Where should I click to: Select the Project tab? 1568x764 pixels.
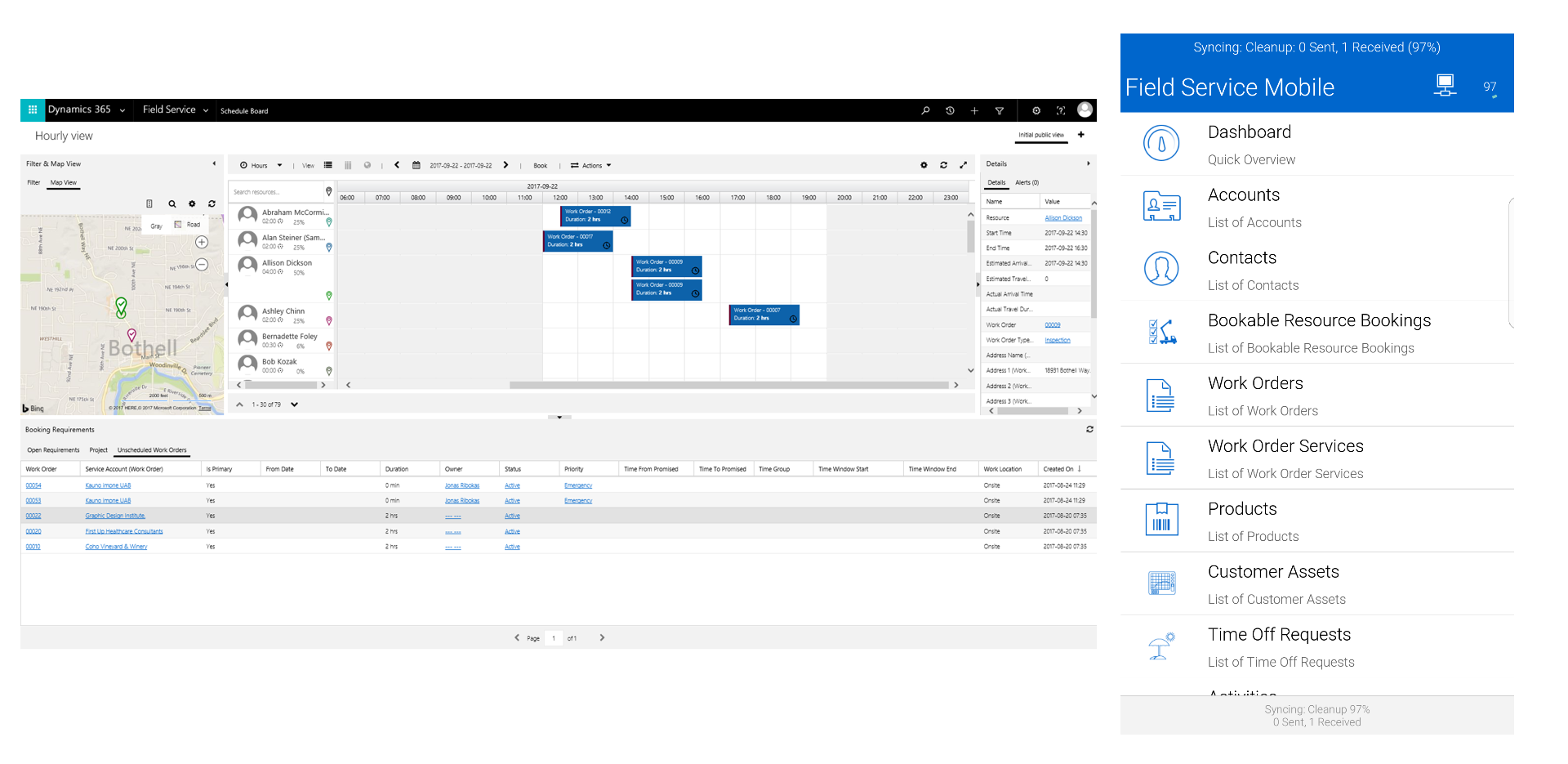pos(99,450)
